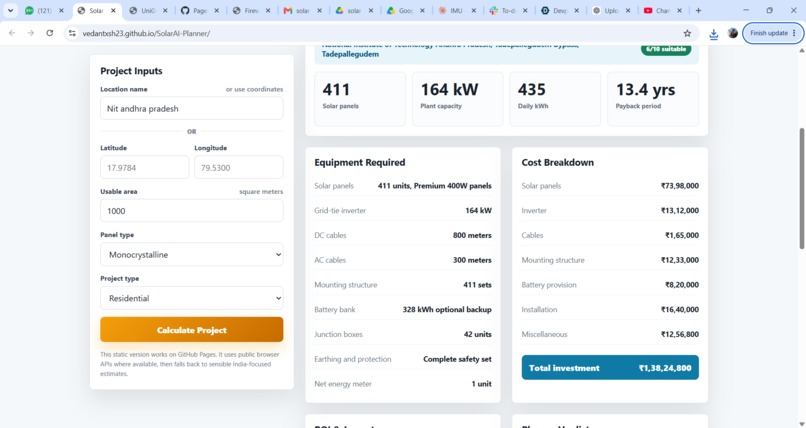Screen dimensions: 806x428
Task: Switch to the Slack To-do tab
Action: (x=508, y=10)
